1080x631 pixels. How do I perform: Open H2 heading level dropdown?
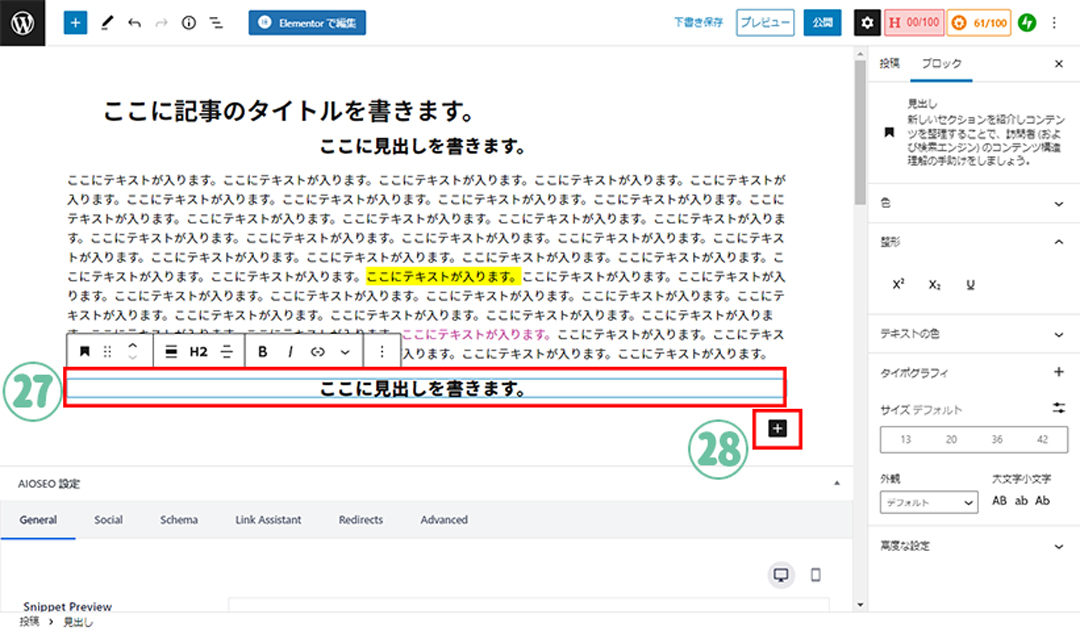[198, 352]
